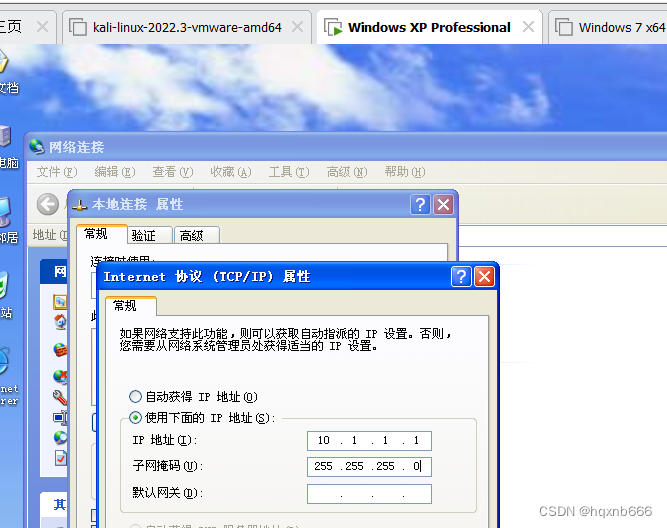
Task: Click the help button in TCP/IP 属性 dialog
Action: click(461, 277)
